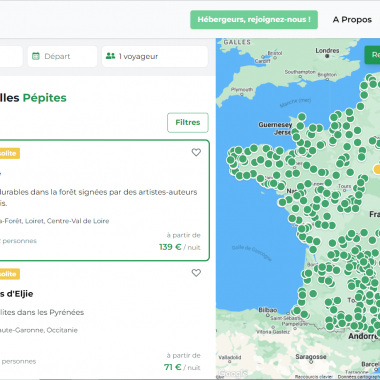Favorite the first listing with heart icon
Viewport: 380px width, 380px height.
(x=196, y=152)
